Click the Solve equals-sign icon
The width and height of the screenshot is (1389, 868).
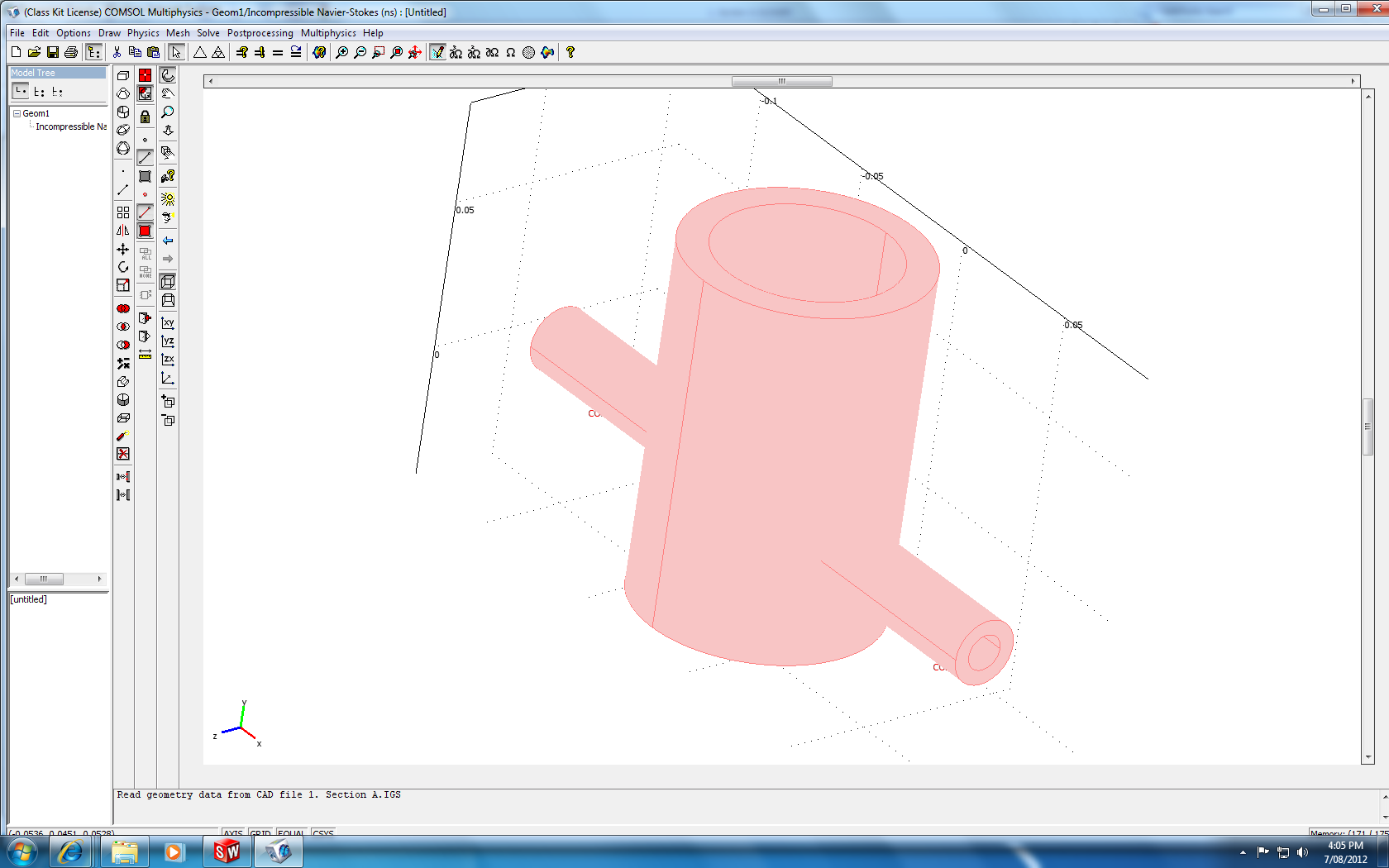tap(278, 52)
